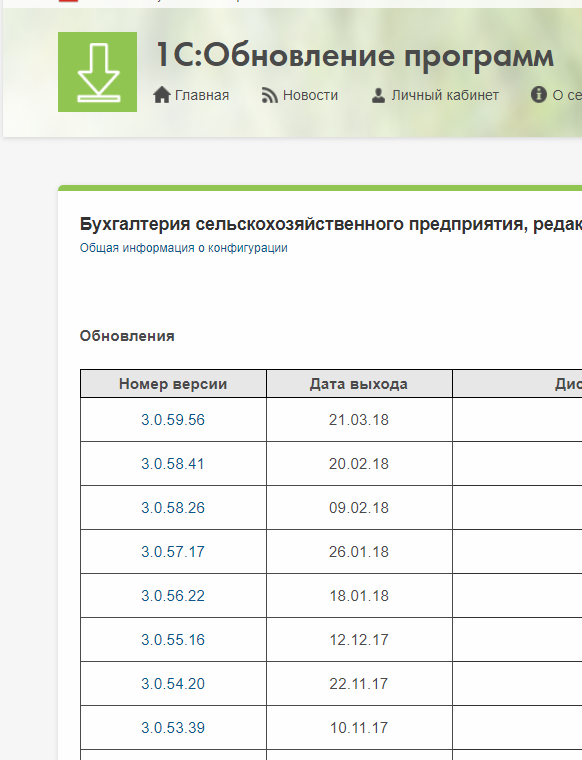Click the Номер версии column header
Screen dimensions: 582x760
coord(173,384)
